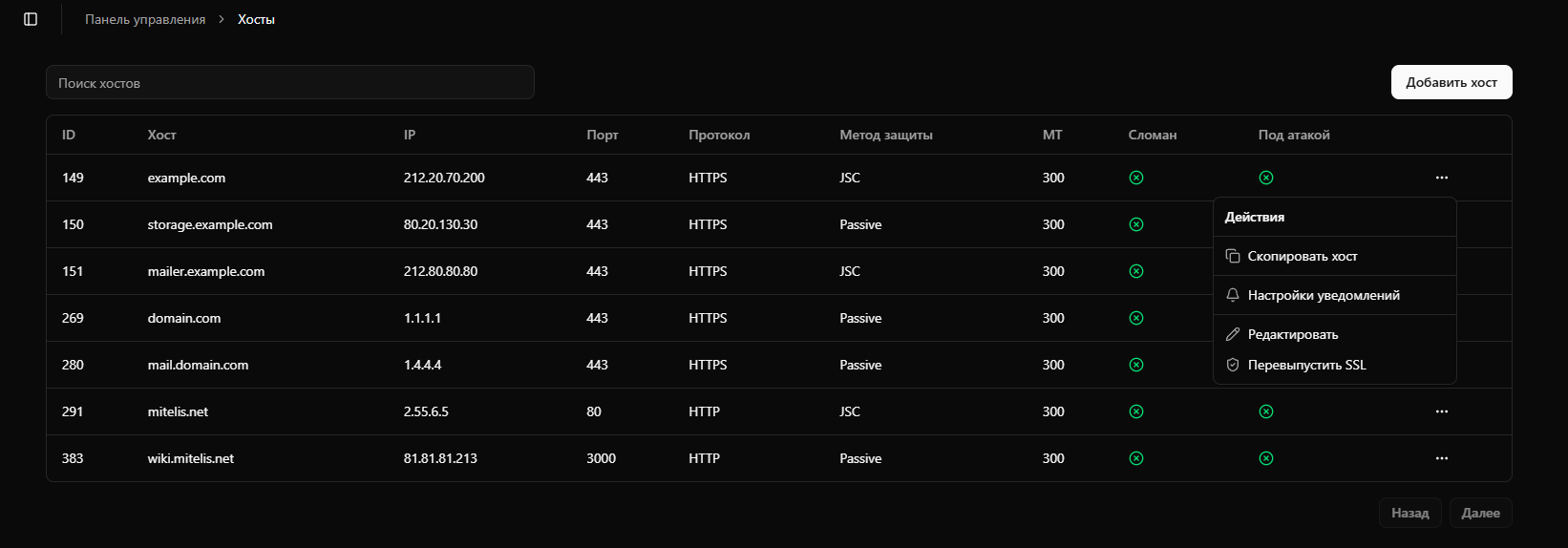Viewport: 1568px width, 548px height.
Task: Select 'Перевыпустить SSL' menu entry
Action: 1306,365
